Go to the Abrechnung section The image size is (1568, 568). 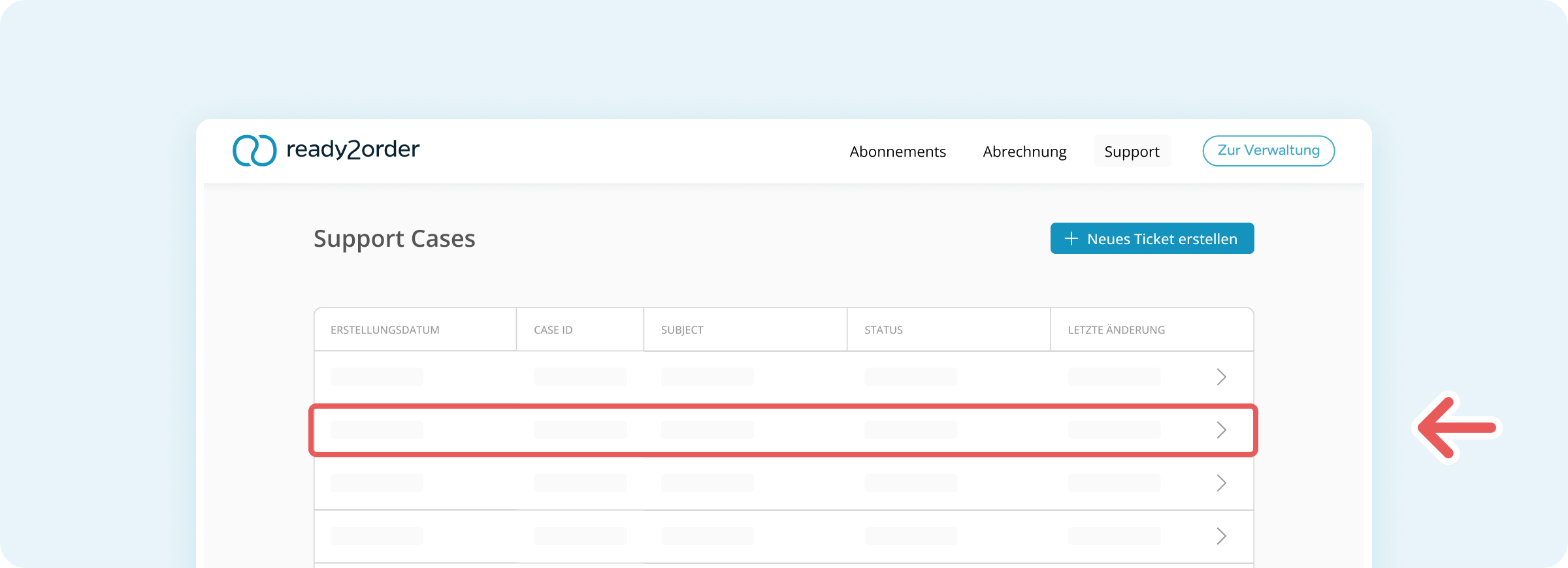(1024, 151)
